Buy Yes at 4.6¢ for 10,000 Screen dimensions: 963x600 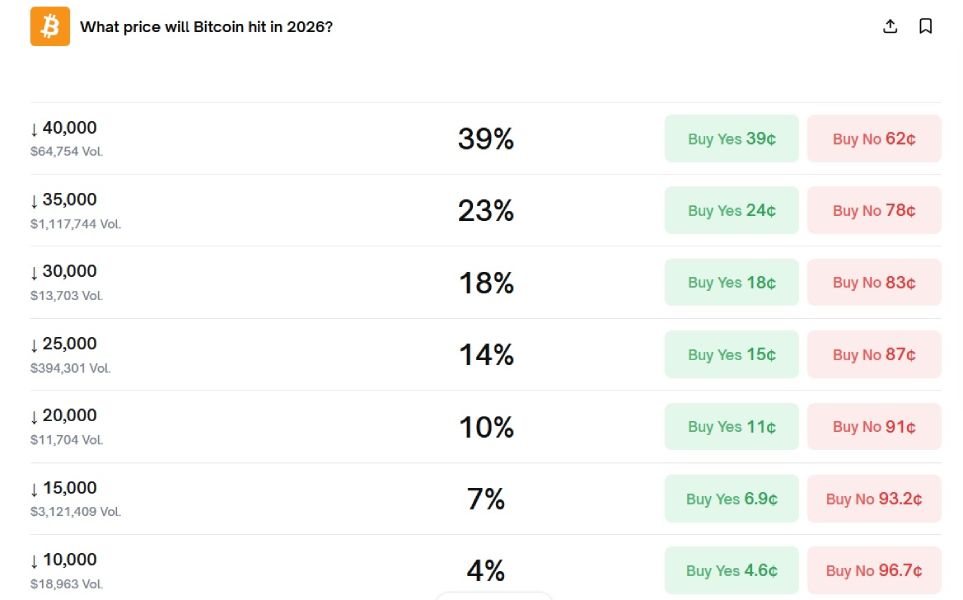click(731, 570)
